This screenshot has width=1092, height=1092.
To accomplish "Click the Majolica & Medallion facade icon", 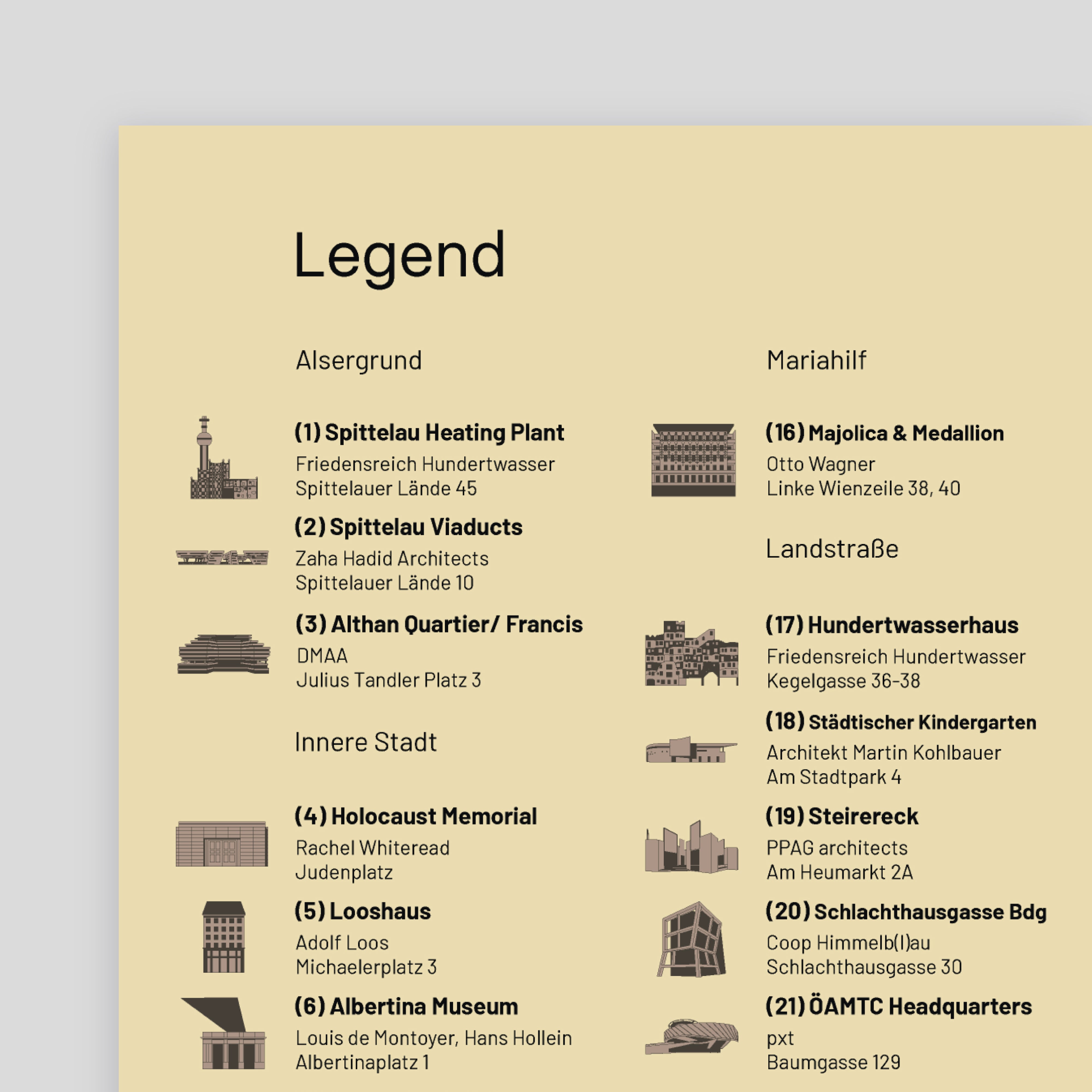I will coord(694,460).
